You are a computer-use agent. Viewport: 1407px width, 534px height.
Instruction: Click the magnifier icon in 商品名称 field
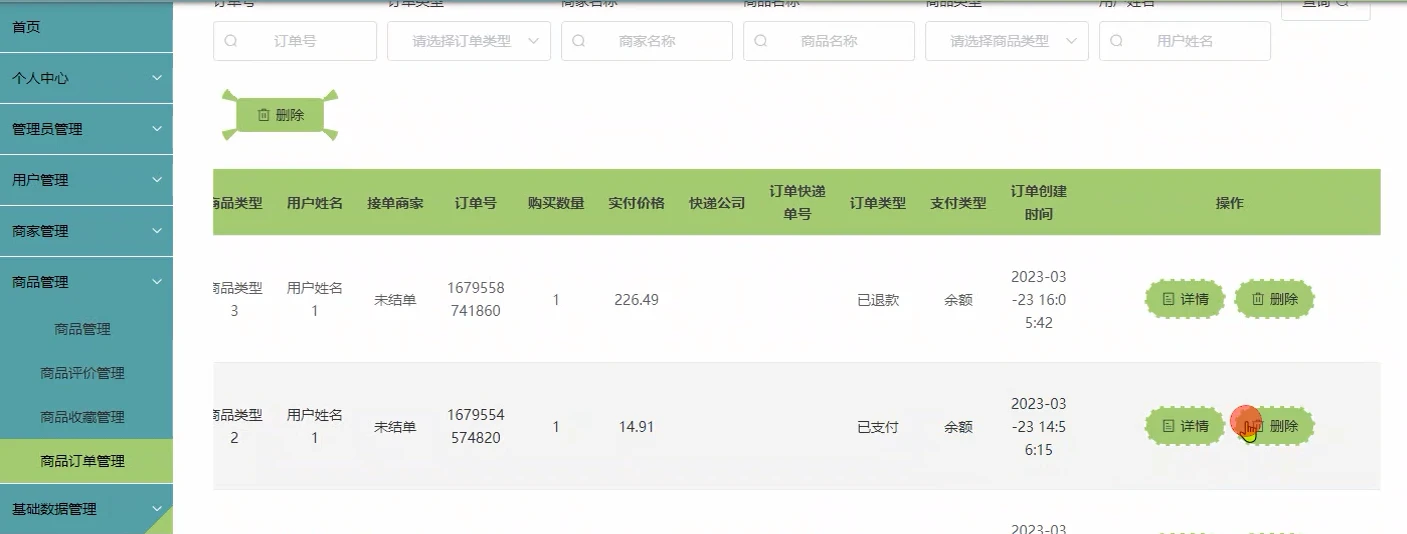point(761,41)
